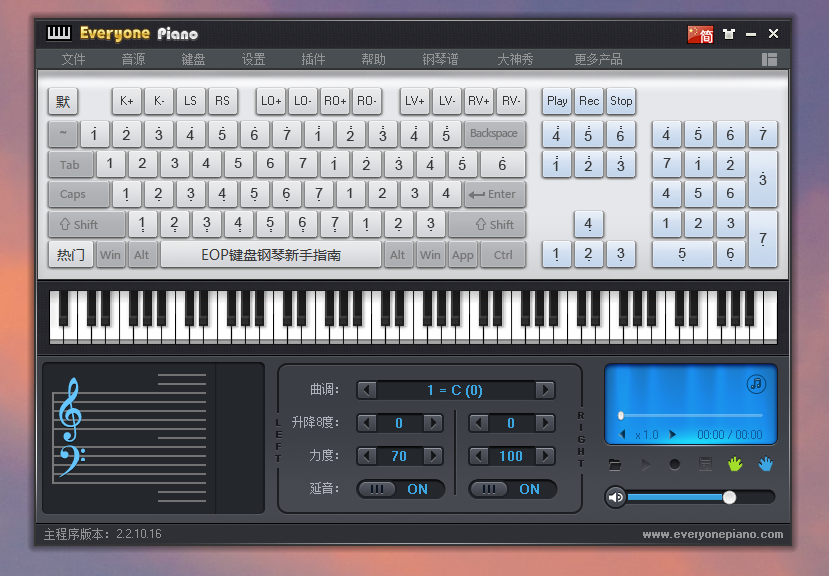Viewport: 829px width, 576px height.
Task: Toggle the blue right-hand icon
Action: pyautogui.click(x=765, y=464)
